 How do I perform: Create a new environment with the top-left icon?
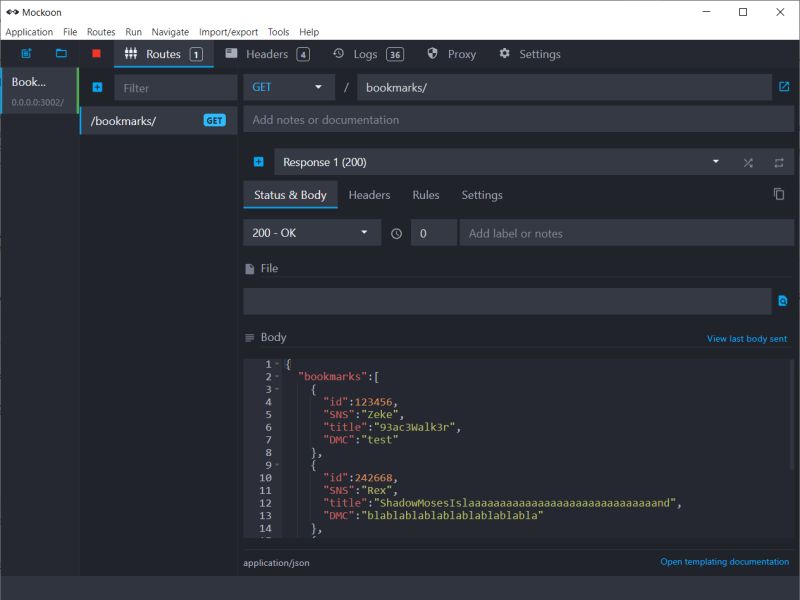pyautogui.click(x=27, y=53)
